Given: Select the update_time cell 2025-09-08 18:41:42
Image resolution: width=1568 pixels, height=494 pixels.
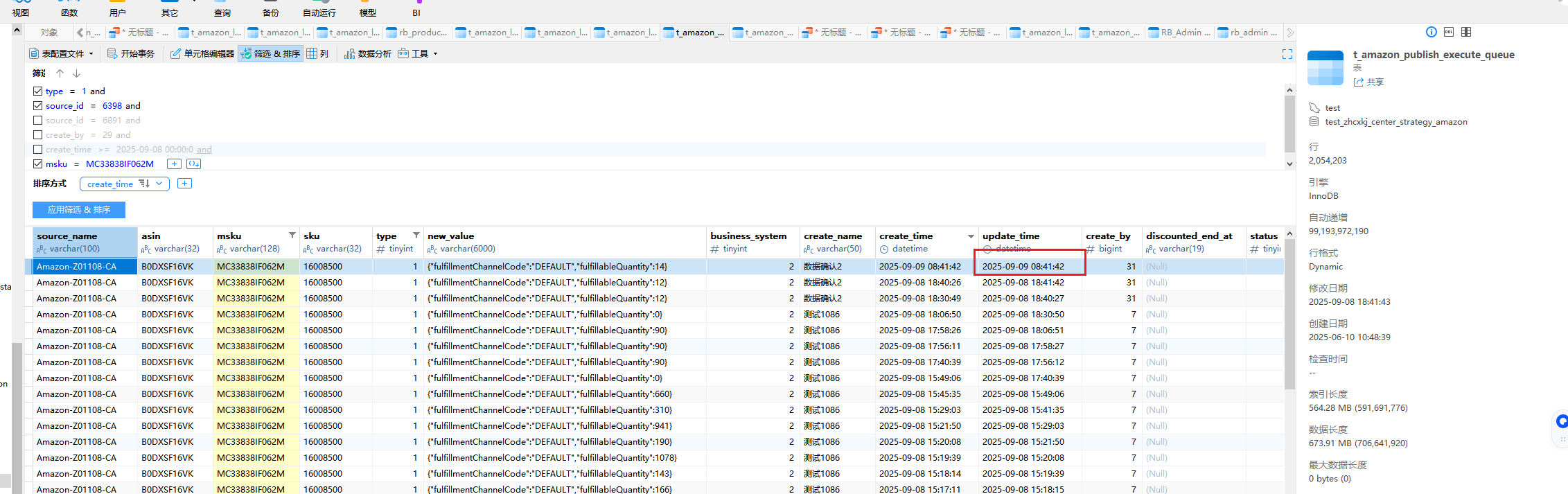Looking at the screenshot, I should 1030,283.
